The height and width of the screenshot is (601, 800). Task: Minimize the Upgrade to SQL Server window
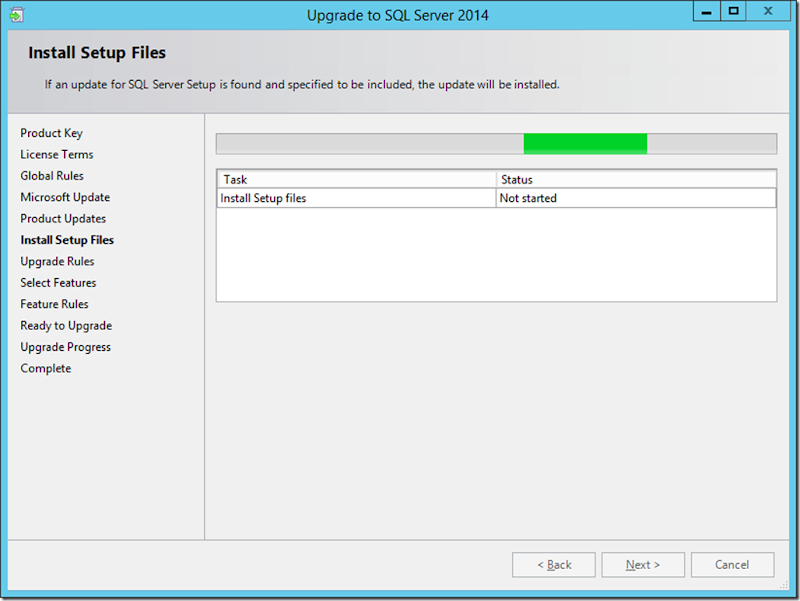point(707,11)
